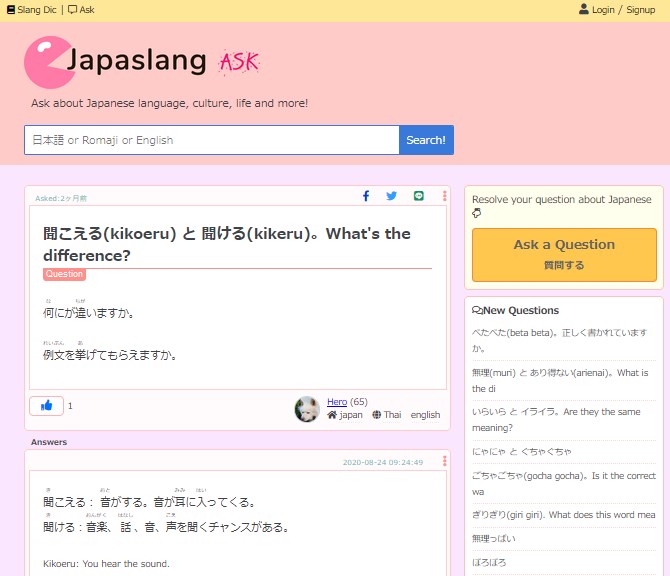670x576 pixels.
Task: Share the question on Facebook
Action: point(366,196)
